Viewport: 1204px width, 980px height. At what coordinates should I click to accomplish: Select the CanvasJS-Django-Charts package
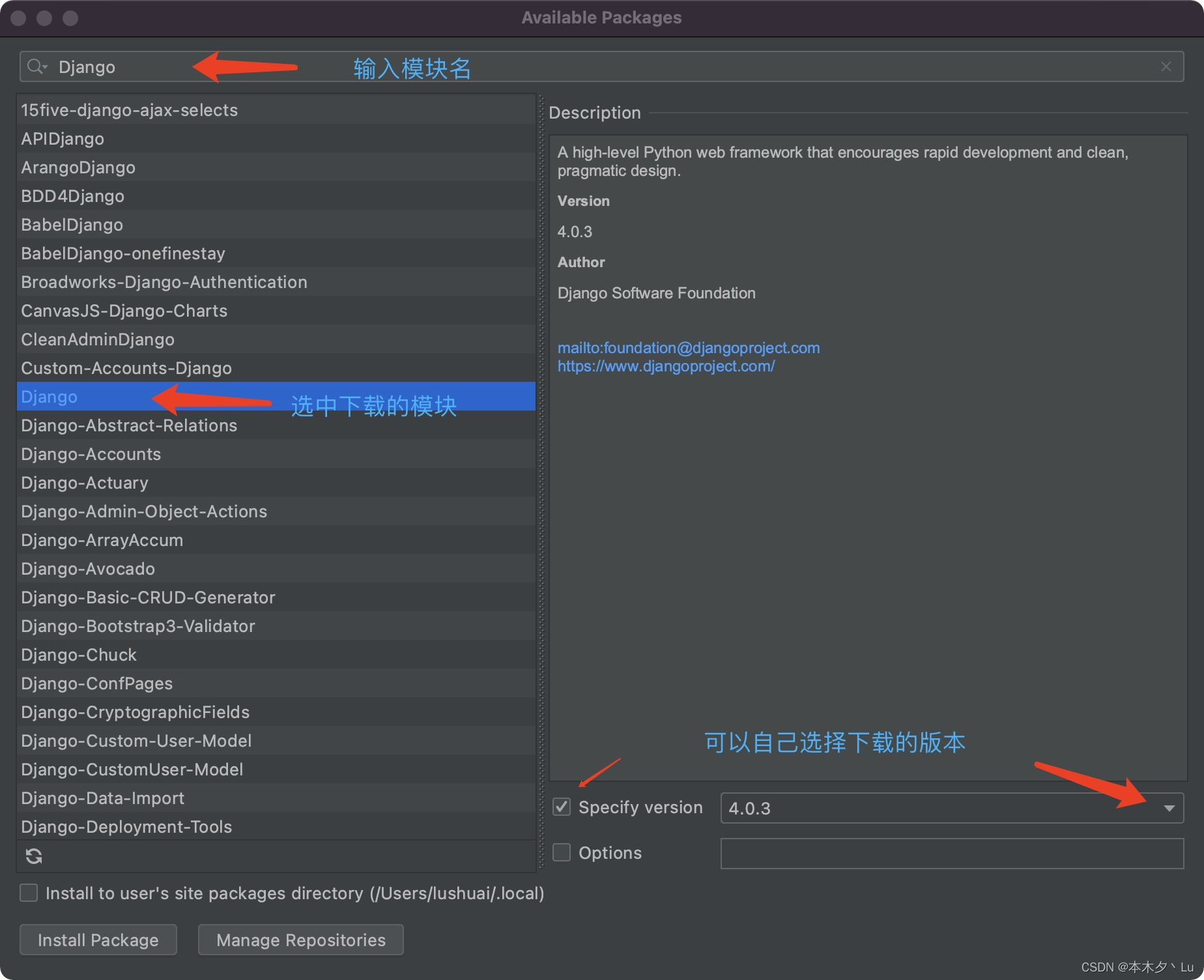point(276,311)
